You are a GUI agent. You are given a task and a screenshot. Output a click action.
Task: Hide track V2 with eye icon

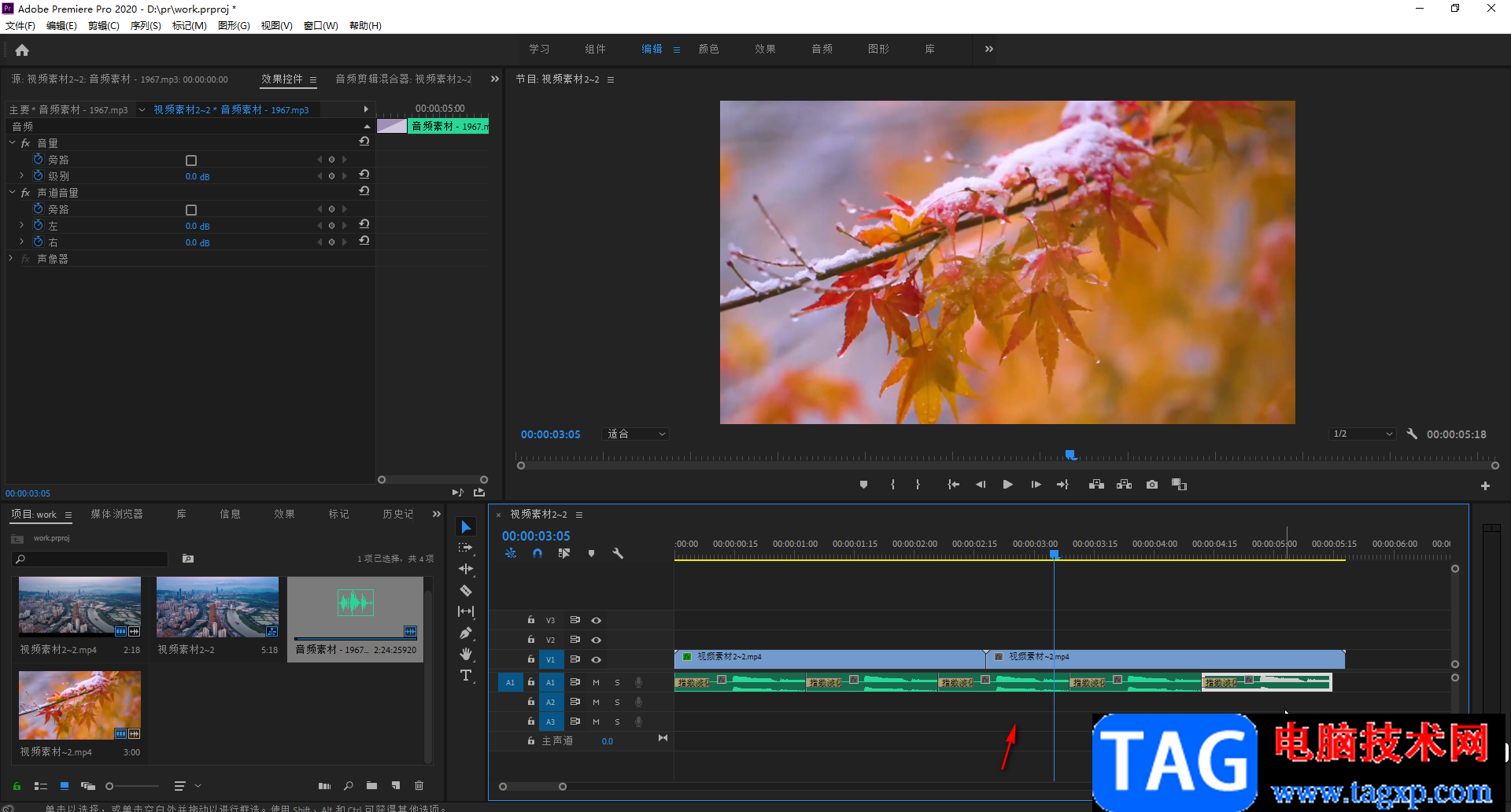pyautogui.click(x=596, y=640)
